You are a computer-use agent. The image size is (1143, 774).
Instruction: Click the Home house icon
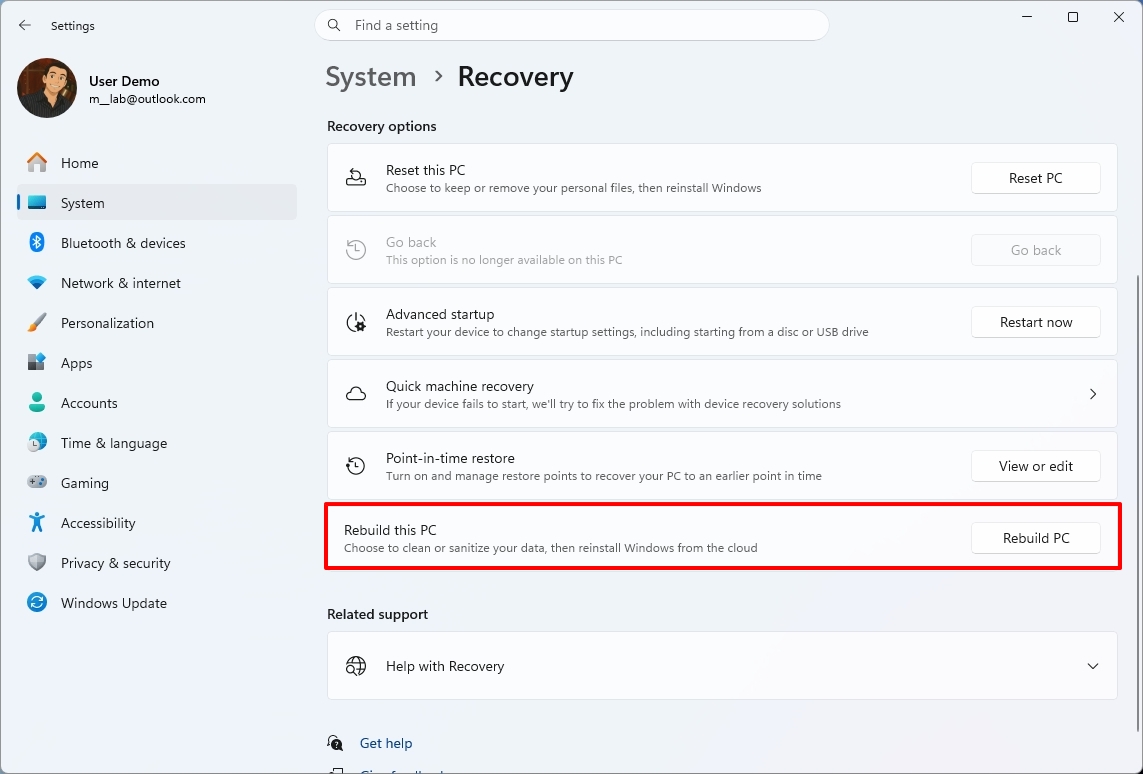37,163
